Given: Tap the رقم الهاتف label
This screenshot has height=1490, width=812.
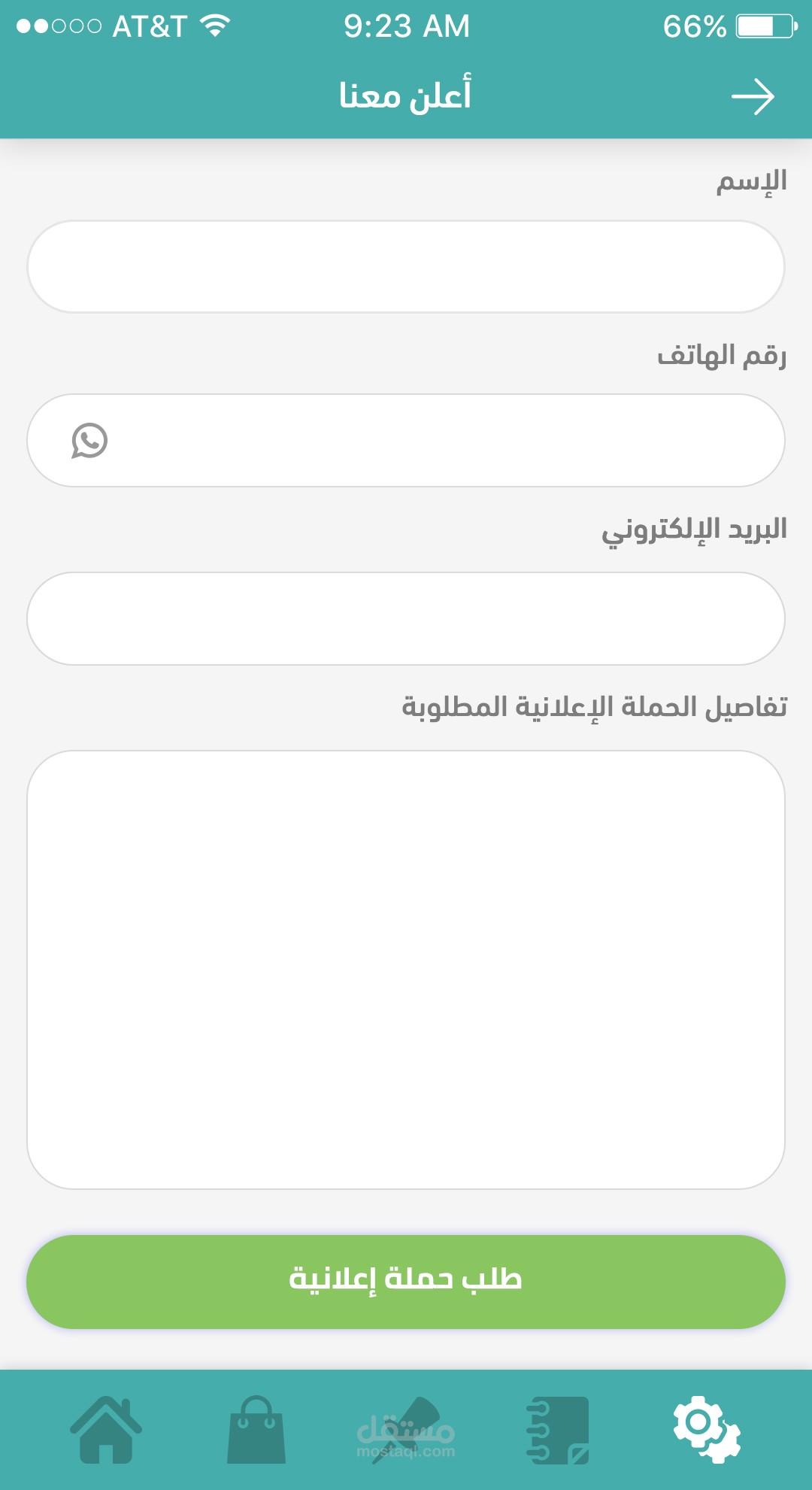Looking at the screenshot, I should [x=722, y=355].
